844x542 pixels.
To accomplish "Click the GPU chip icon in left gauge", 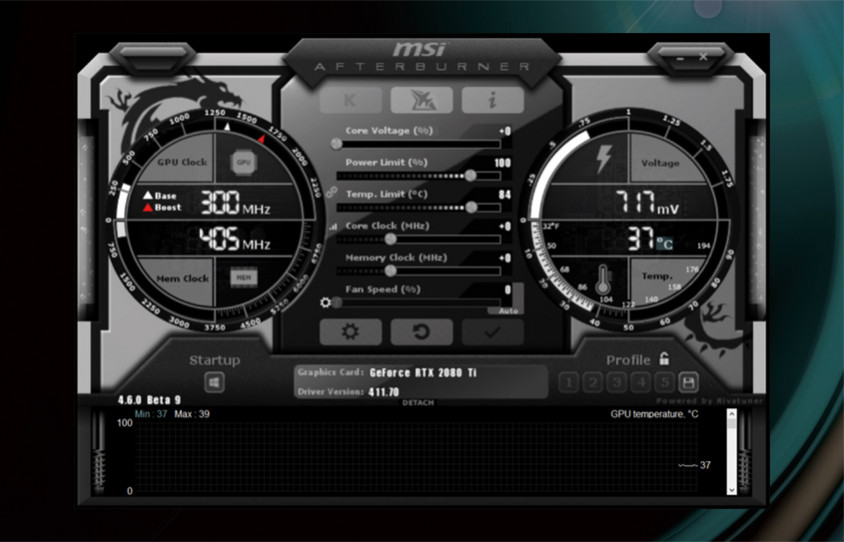I will tap(244, 162).
